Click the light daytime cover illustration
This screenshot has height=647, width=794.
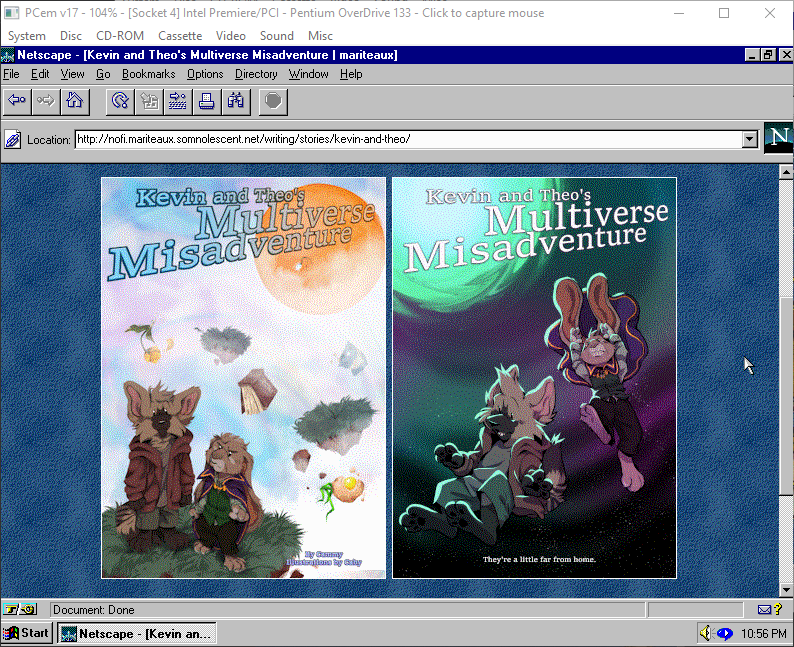[243, 378]
